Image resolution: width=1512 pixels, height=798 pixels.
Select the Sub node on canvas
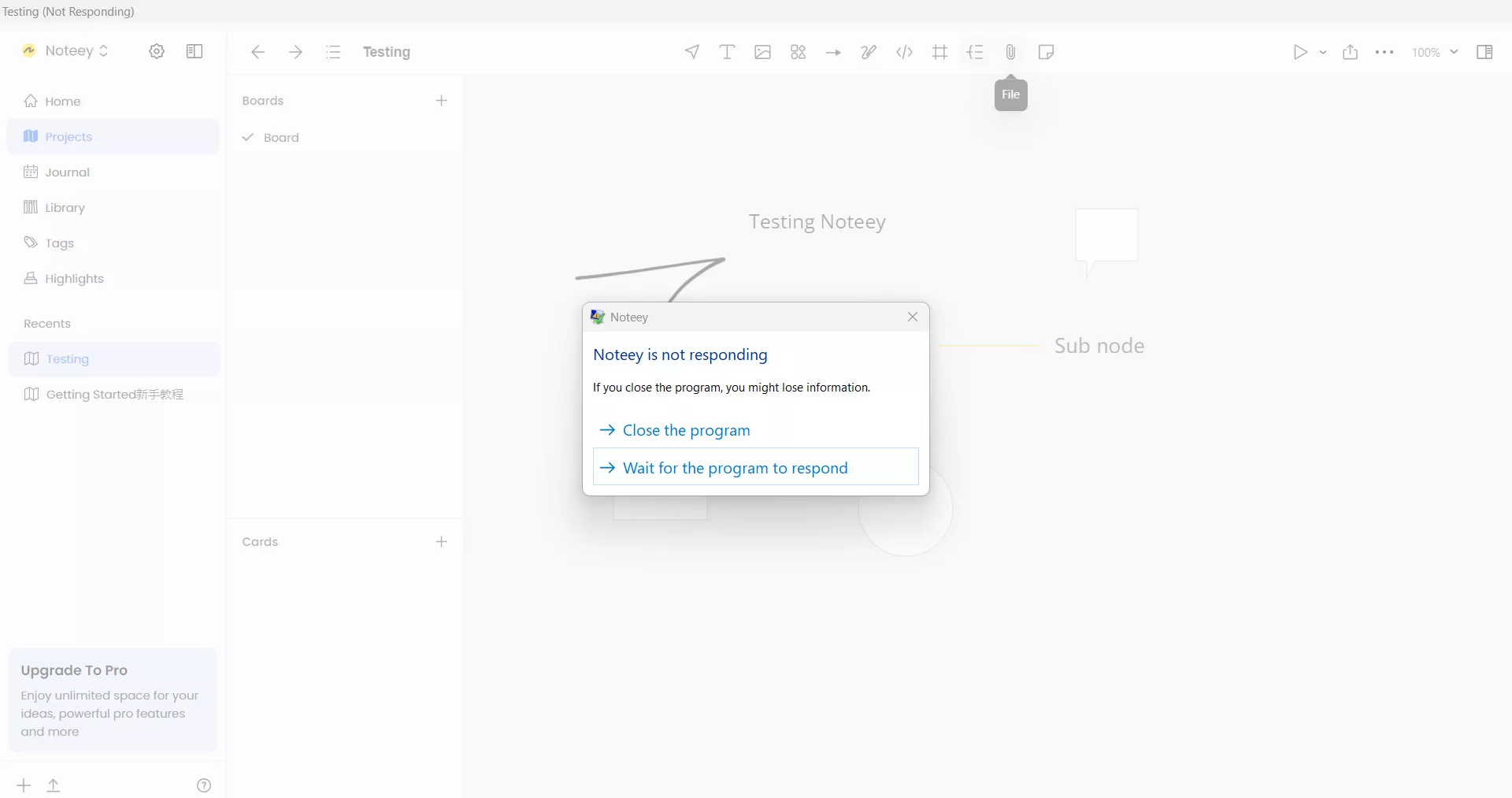tap(1099, 346)
